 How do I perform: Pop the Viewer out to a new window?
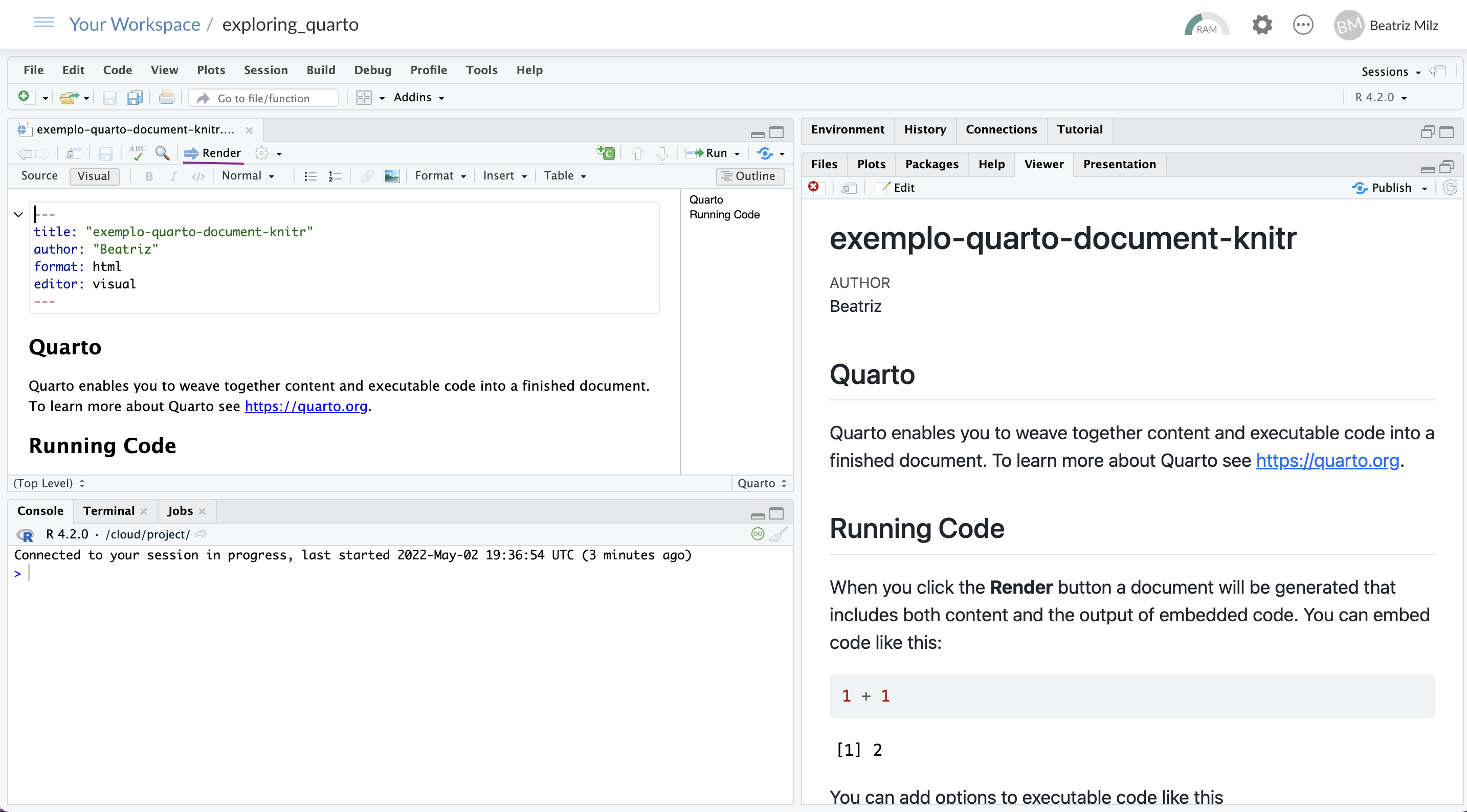pos(849,187)
